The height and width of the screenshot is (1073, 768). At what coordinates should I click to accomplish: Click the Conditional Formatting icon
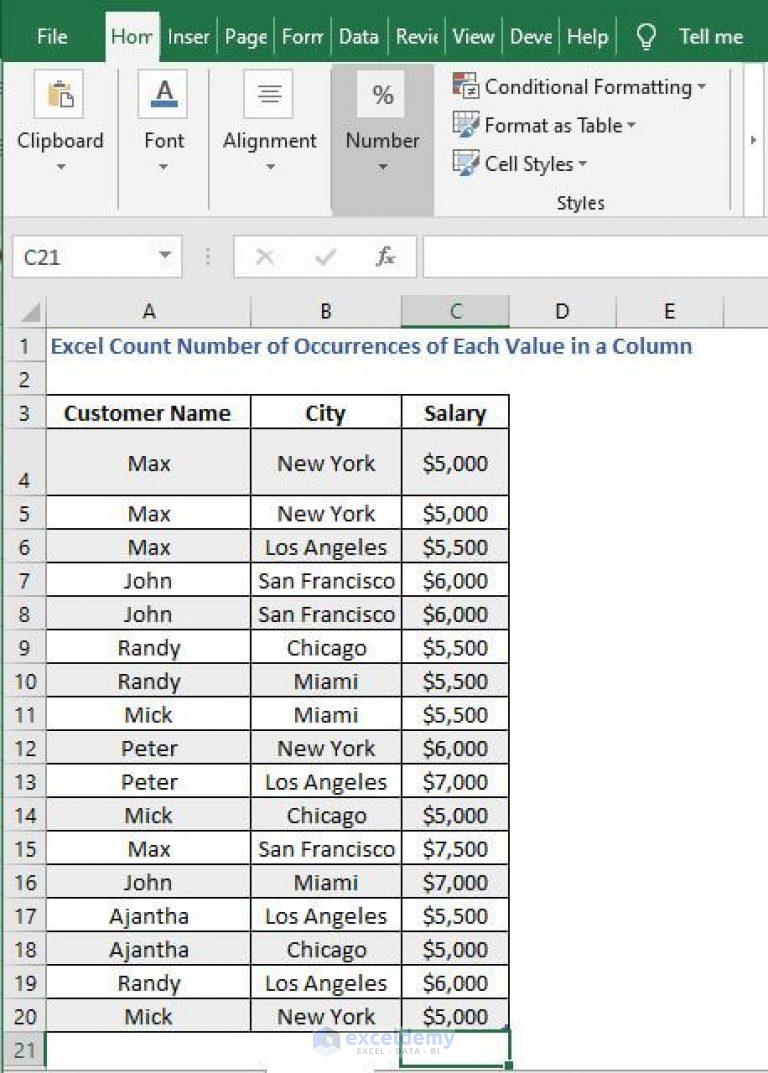coord(465,86)
